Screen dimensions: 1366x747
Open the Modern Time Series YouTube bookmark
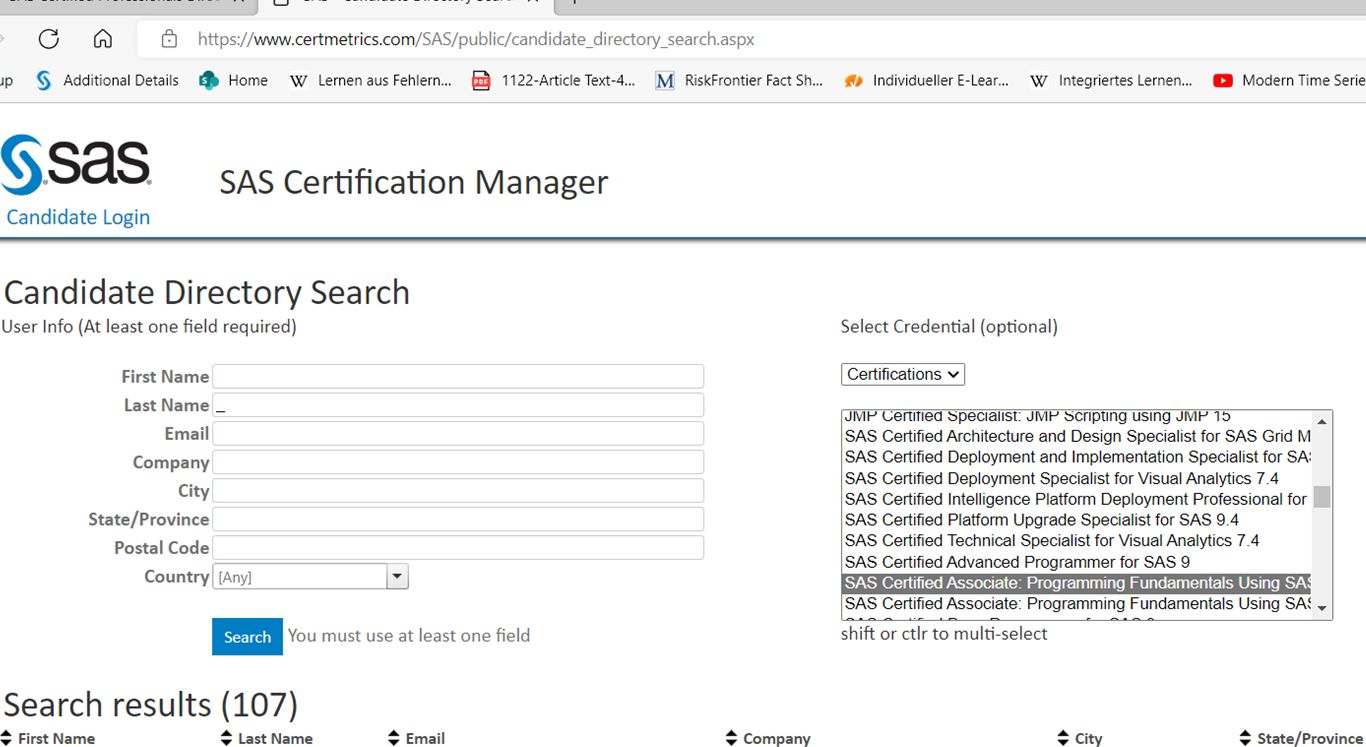point(1290,81)
